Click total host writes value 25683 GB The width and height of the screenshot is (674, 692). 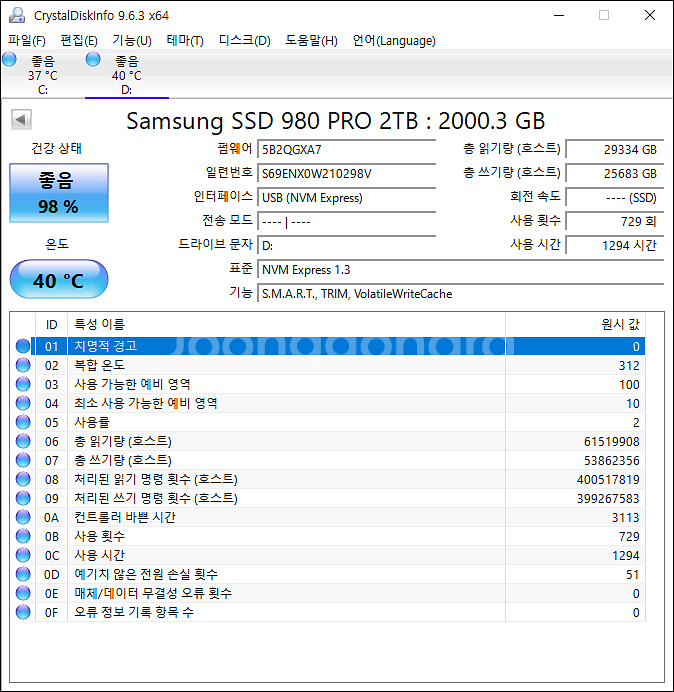tap(615, 173)
